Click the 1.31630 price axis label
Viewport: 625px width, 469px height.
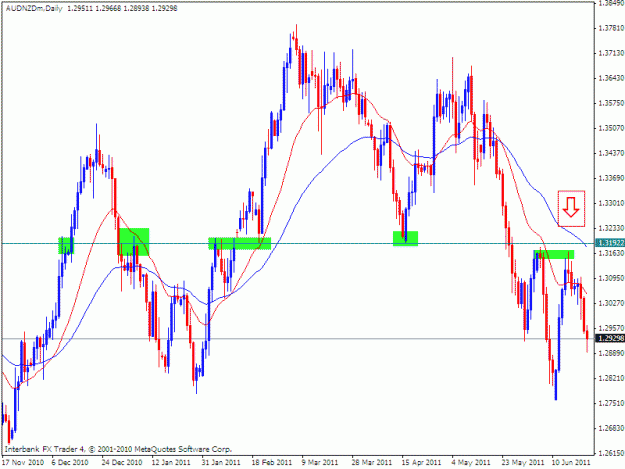click(611, 253)
